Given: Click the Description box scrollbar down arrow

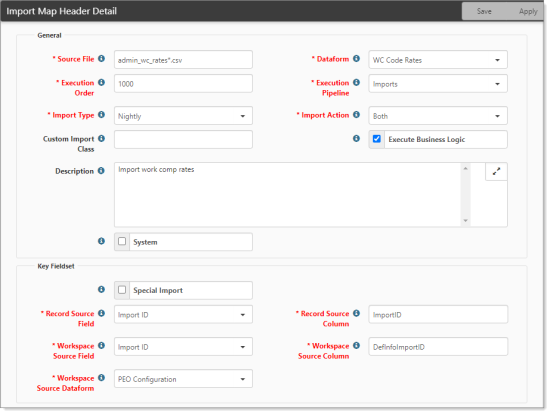Looking at the screenshot, I should [465, 221].
